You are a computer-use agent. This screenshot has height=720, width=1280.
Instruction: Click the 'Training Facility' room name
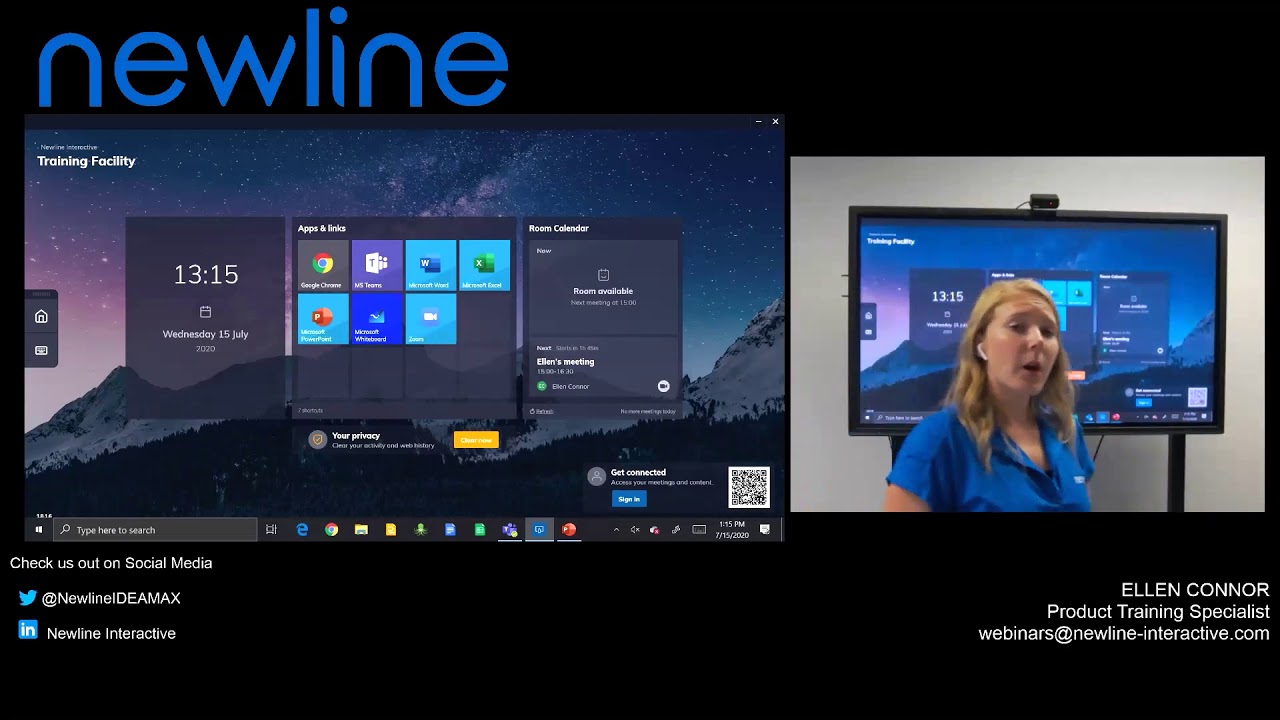[86, 161]
